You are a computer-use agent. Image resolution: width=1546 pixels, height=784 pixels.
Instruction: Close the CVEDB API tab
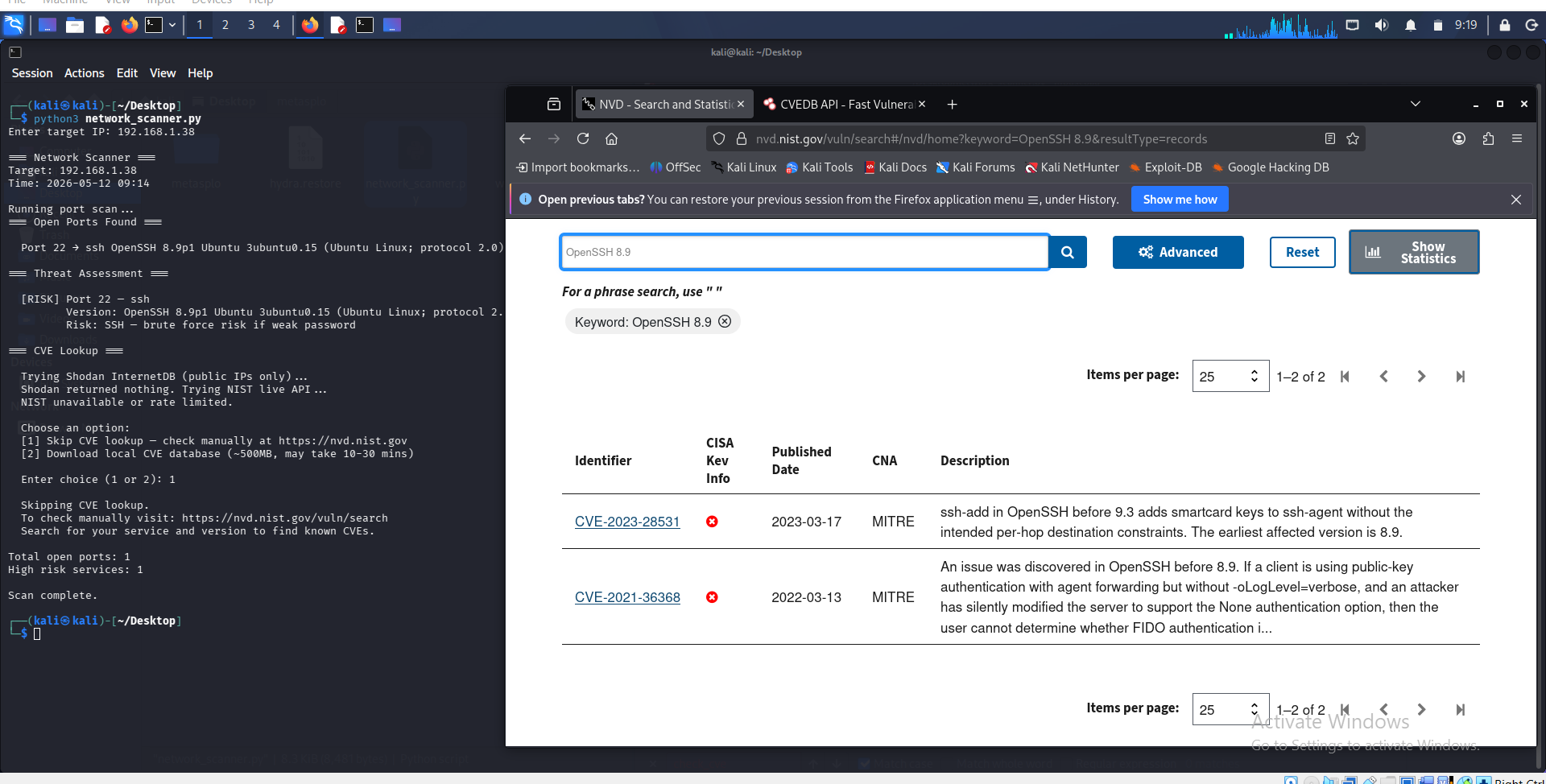click(922, 105)
